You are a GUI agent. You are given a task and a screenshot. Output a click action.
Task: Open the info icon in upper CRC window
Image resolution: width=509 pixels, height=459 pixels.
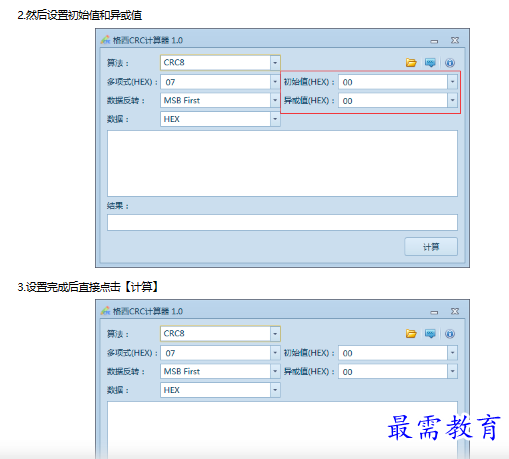pos(450,63)
